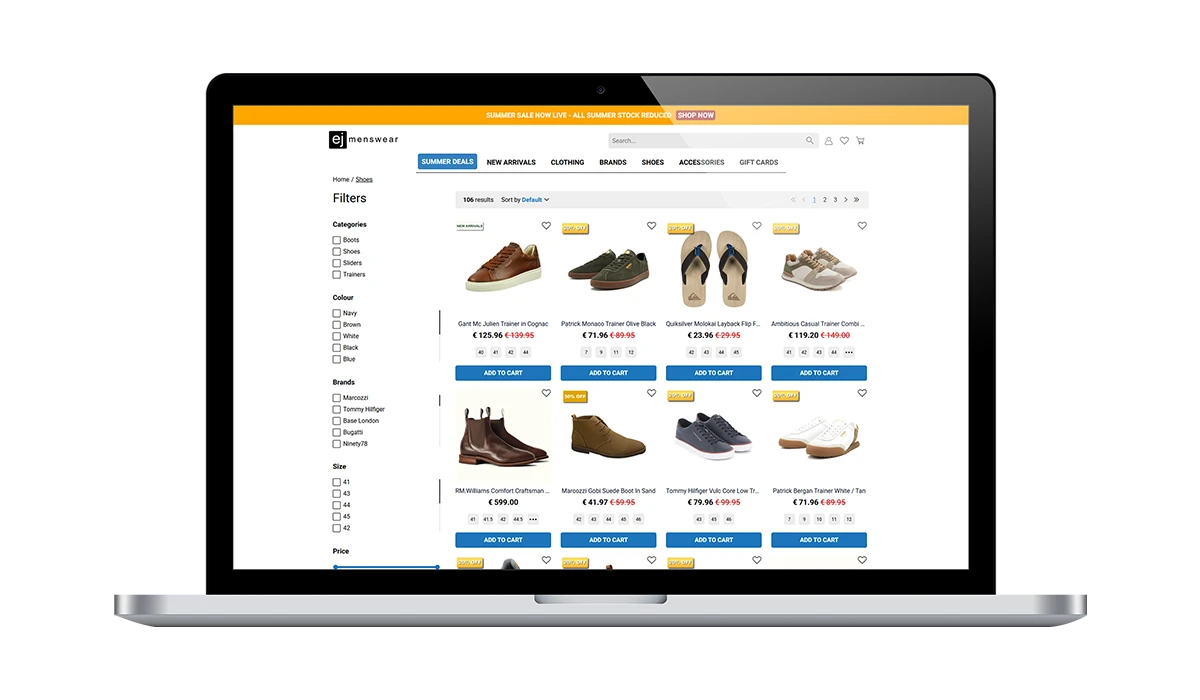Click the search magnifier icon
This screenshot has width=1200, height=700.
pyautogui.click(x=810, y=141)
